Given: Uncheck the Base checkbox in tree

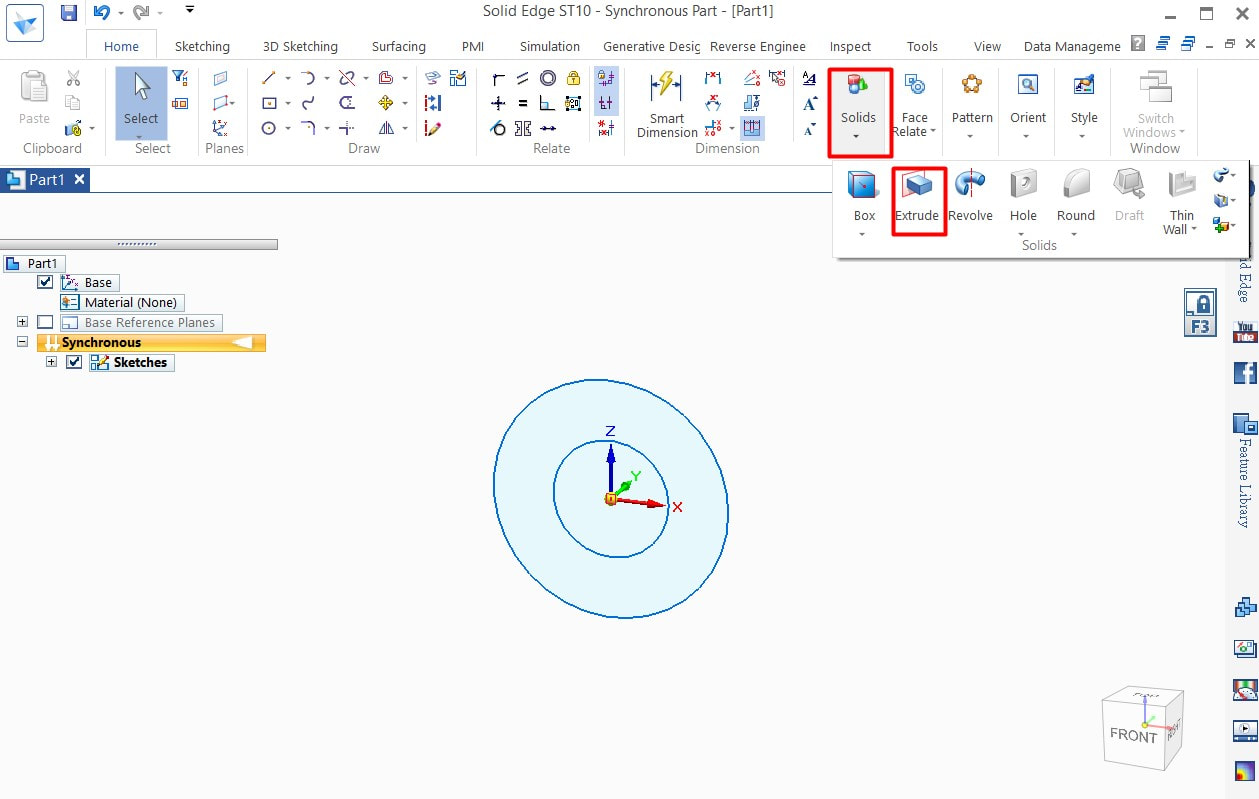Looking at the screenshot, I should pos(45,282).
